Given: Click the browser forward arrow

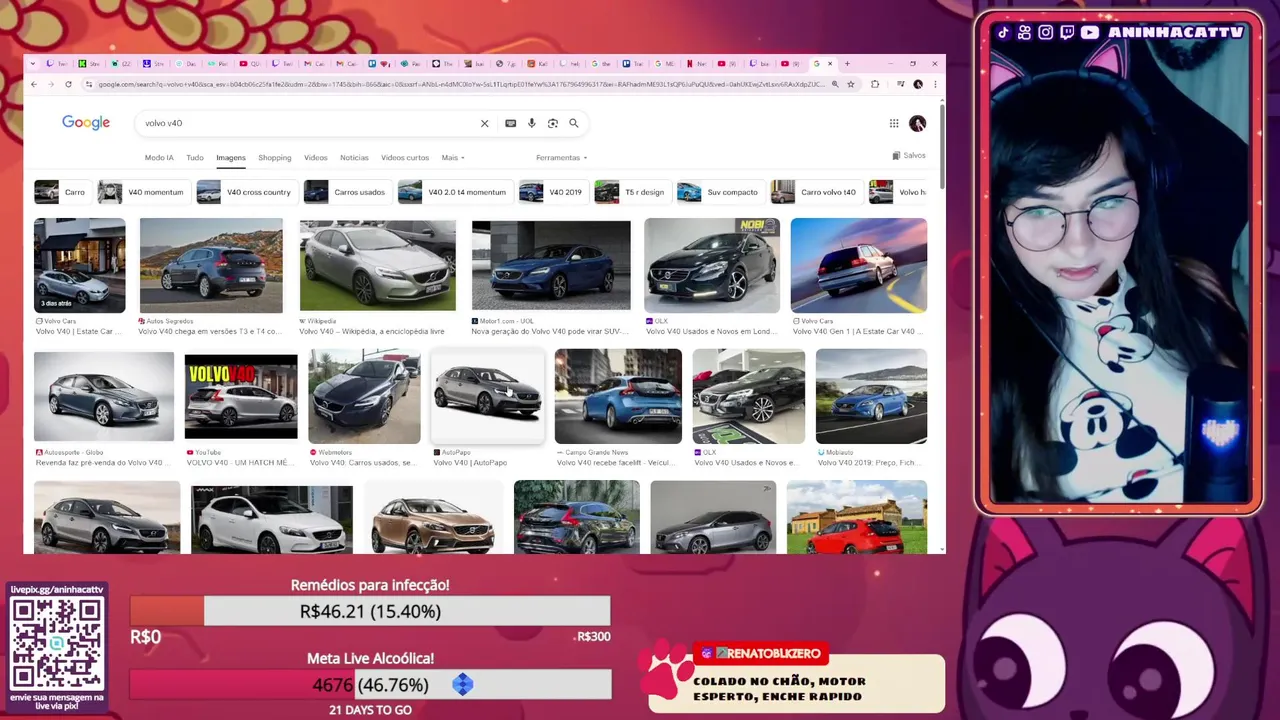Looking at the screenshot, I should [51, 84].
